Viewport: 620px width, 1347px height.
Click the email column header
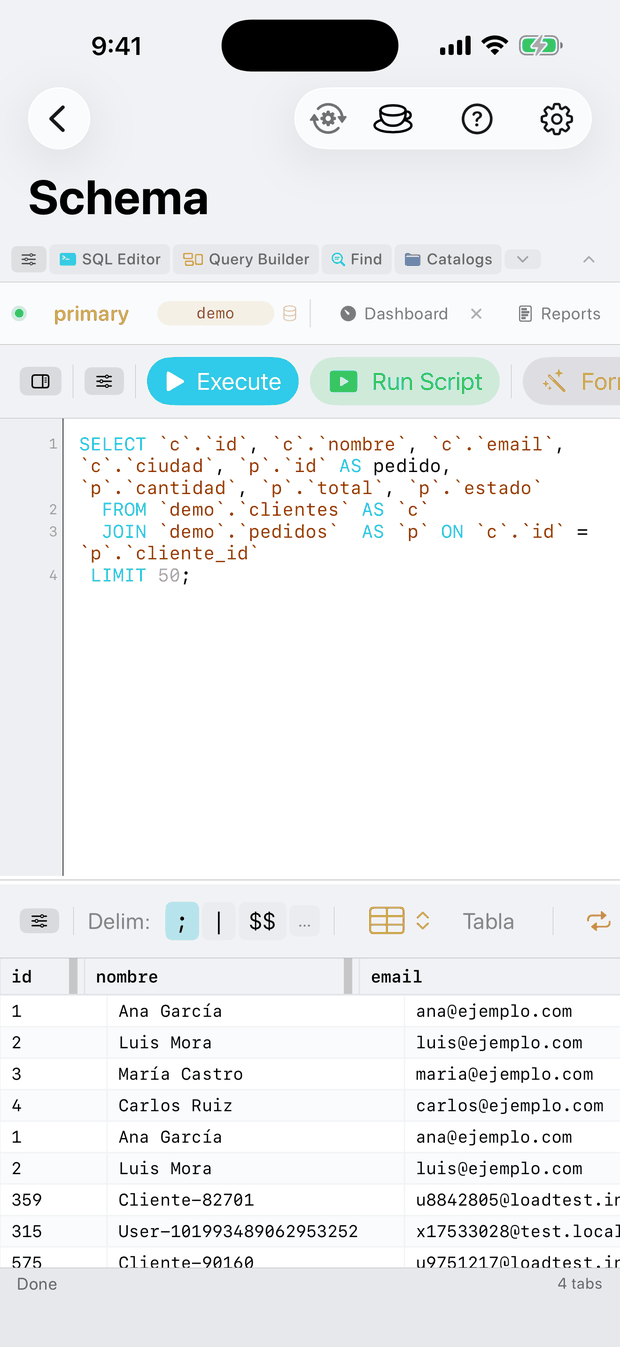coord(490,977)
